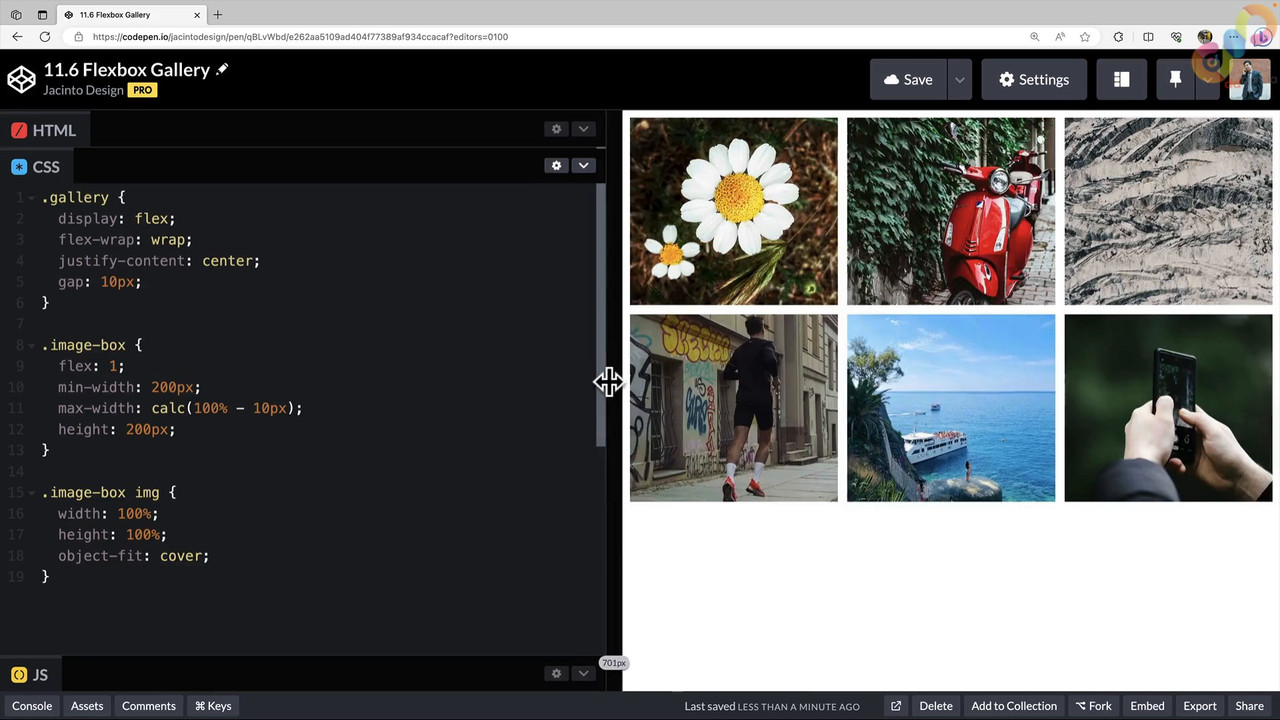
Task: Click the daisy flower thumbnail
Action: (734, 211)
